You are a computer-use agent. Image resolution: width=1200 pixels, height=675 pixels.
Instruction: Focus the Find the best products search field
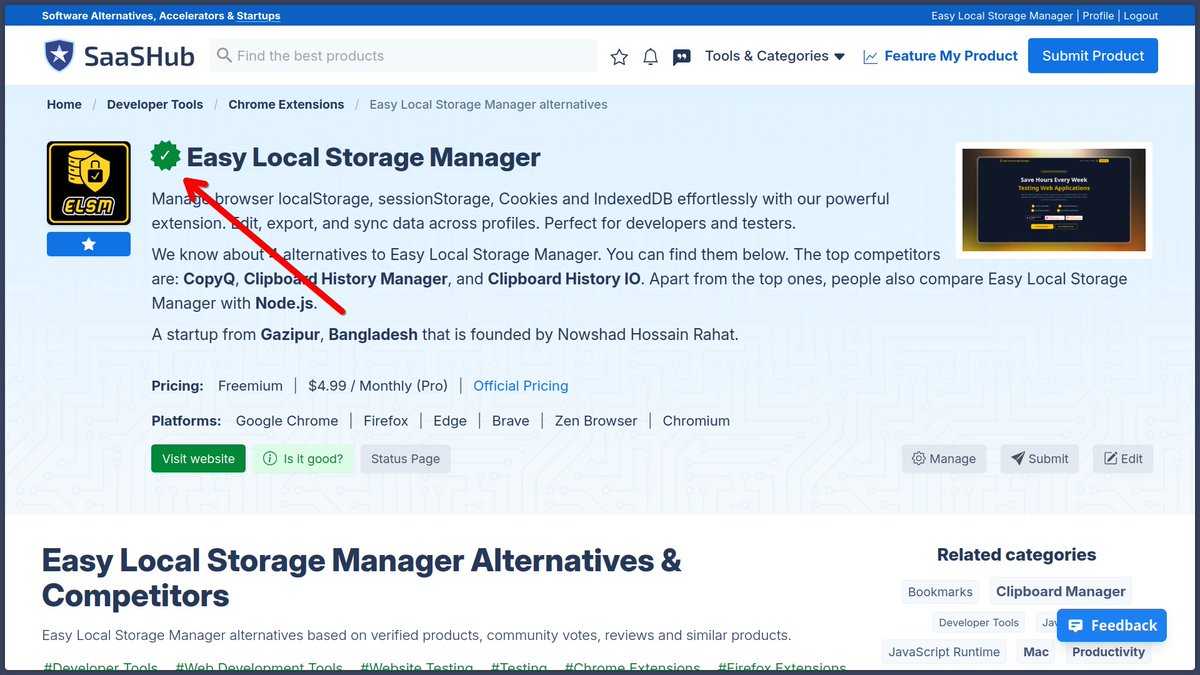pos(403,56)
